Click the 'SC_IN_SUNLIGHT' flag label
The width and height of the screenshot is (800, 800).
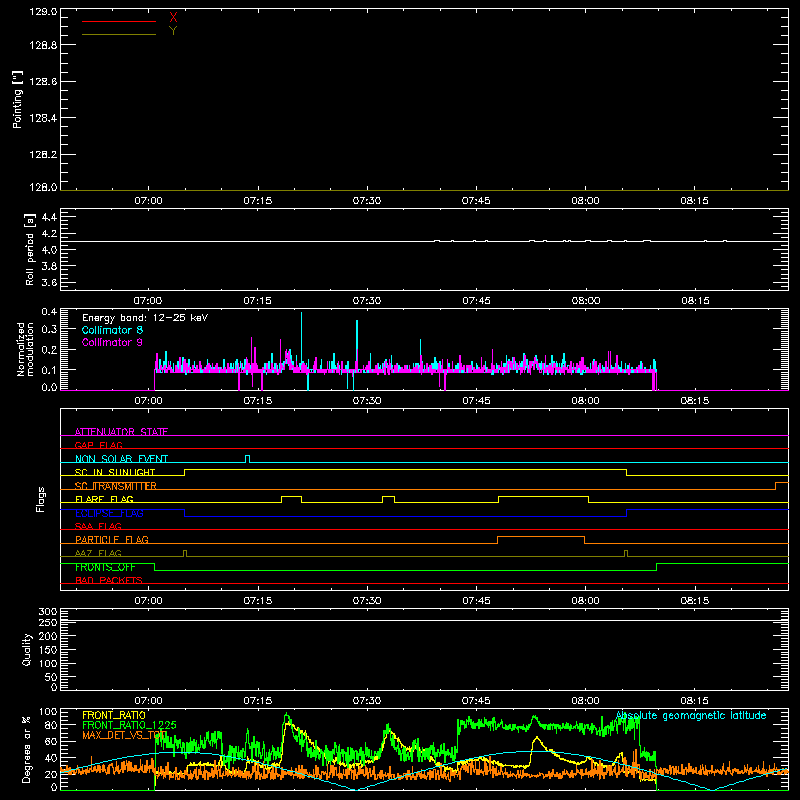(115, 472)
